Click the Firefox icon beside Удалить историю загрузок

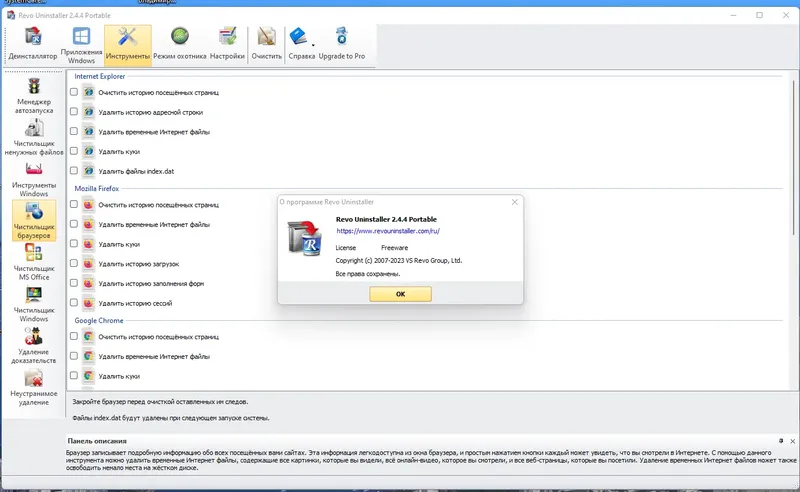[x=89, y=263]
